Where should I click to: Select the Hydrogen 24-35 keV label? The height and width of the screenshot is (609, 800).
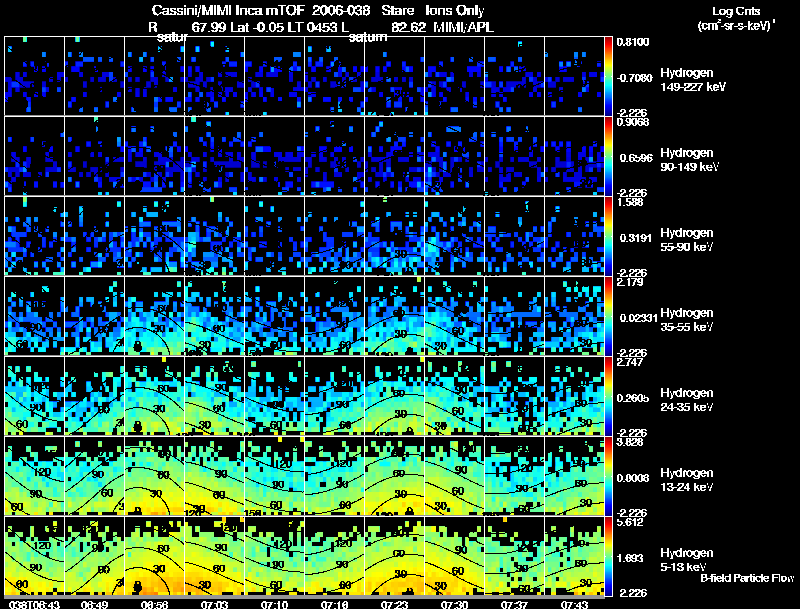click(x=687, y=400)
